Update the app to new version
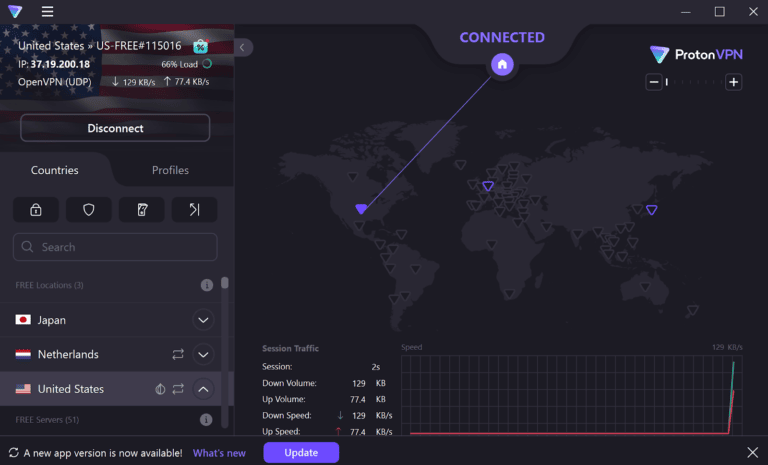The image size is (768, 465). point(301,453)
